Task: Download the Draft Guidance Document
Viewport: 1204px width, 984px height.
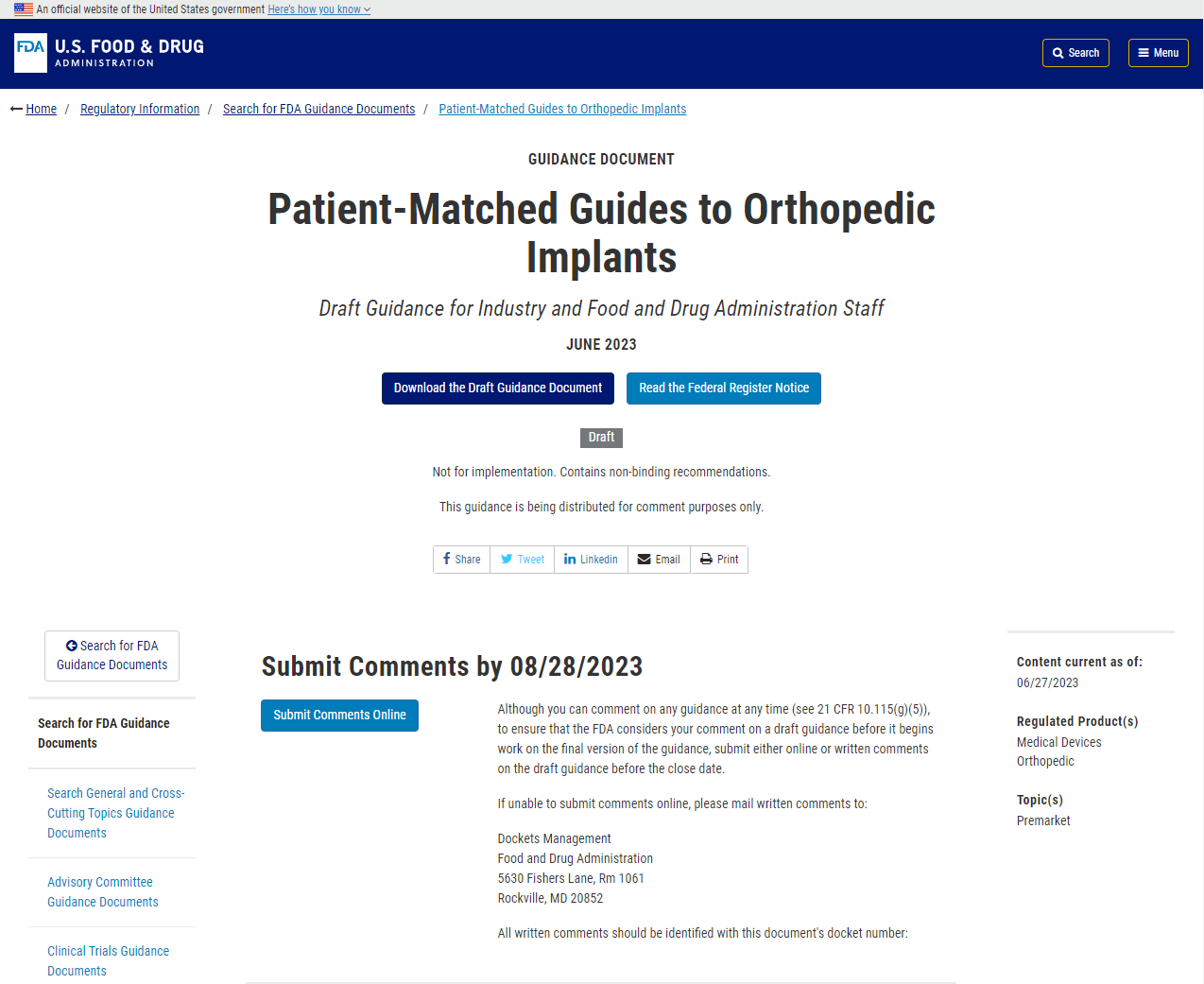Action: pyautogui.click(x=498, y=388)
